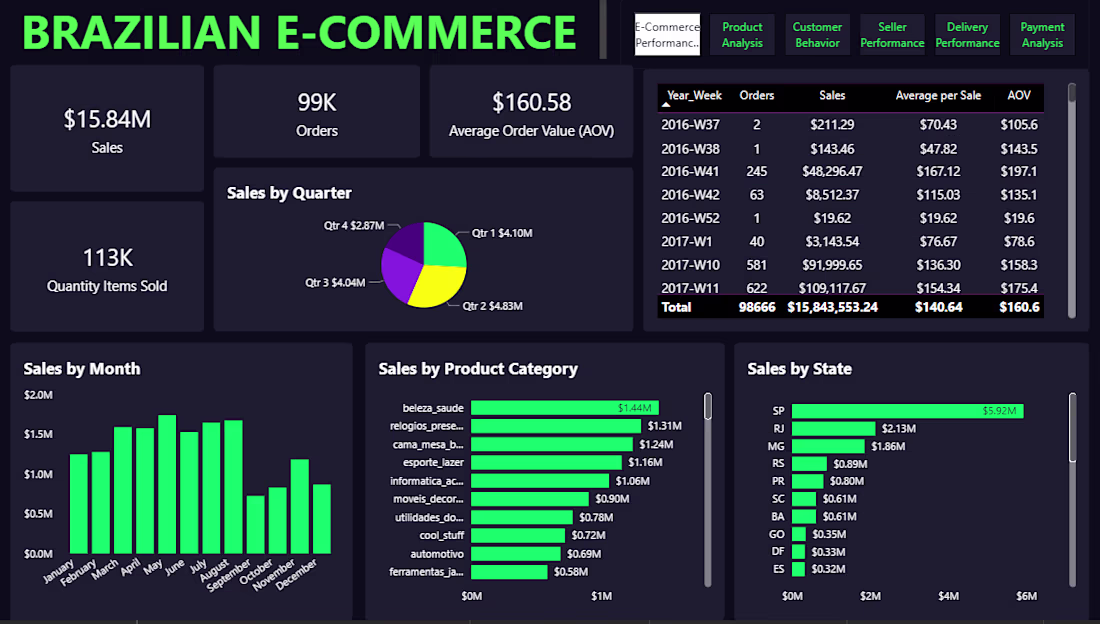This screenshot has width=1100, height=624.
Task: Select the ferramentas_ja... category bar
Action: point(509,572)
